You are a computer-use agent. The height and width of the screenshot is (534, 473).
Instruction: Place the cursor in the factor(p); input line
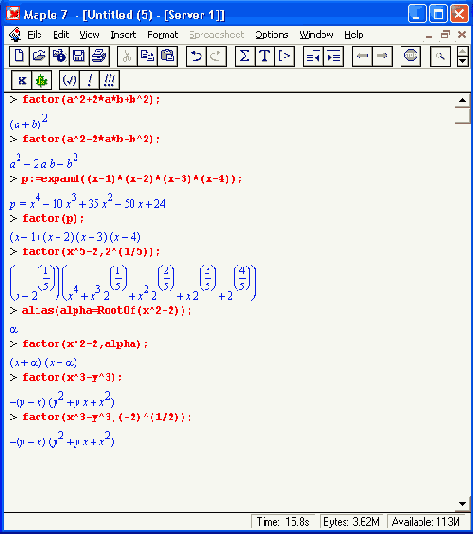53,218
